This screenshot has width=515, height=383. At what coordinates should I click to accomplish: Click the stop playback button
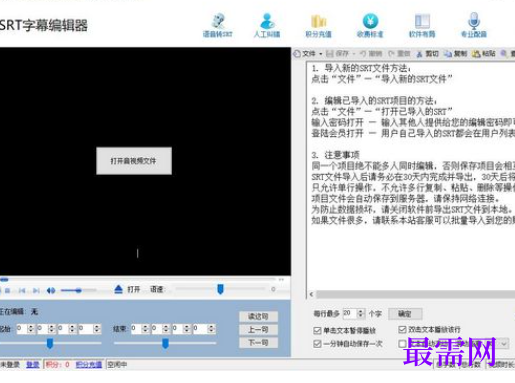tap(7, 290)
